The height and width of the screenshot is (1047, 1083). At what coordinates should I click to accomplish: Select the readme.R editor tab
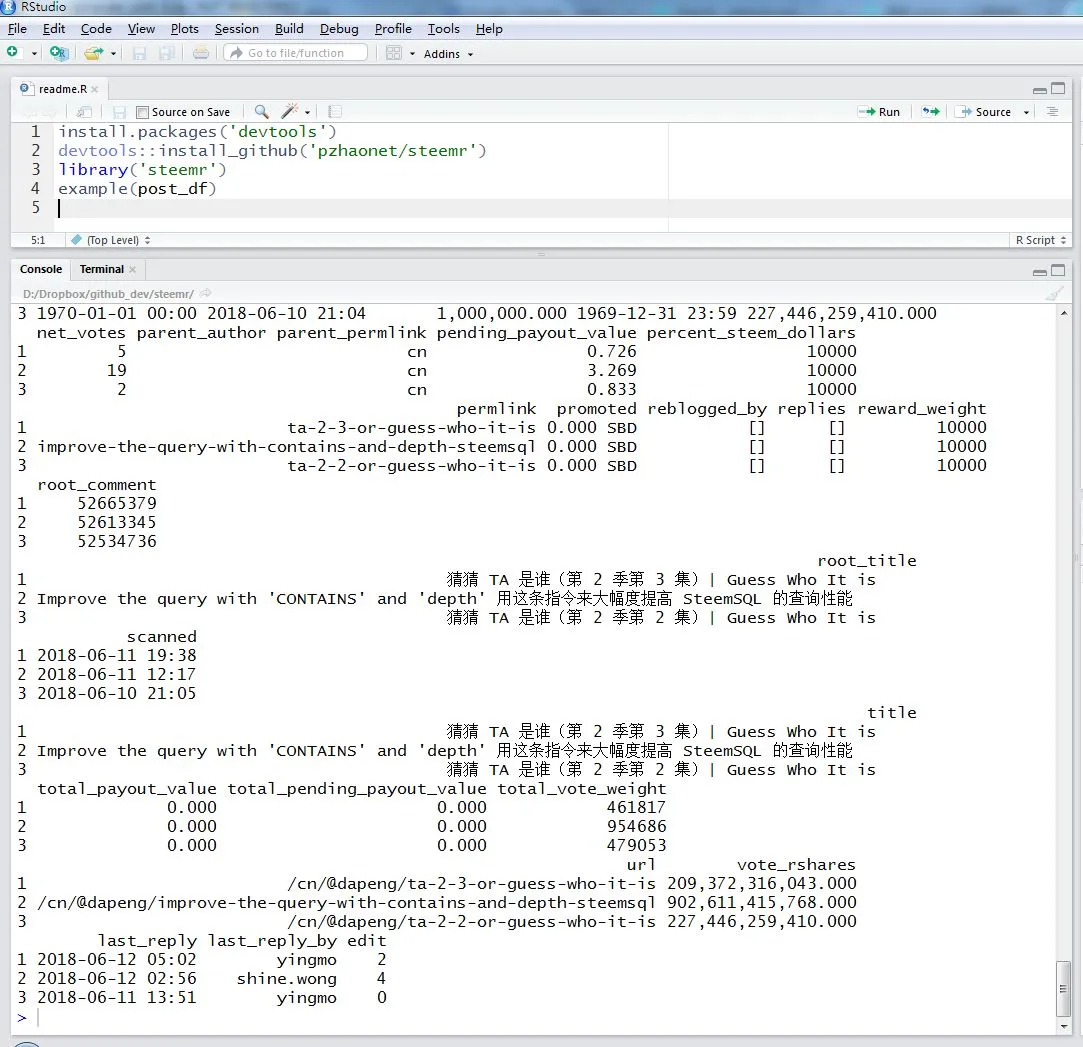62,89
